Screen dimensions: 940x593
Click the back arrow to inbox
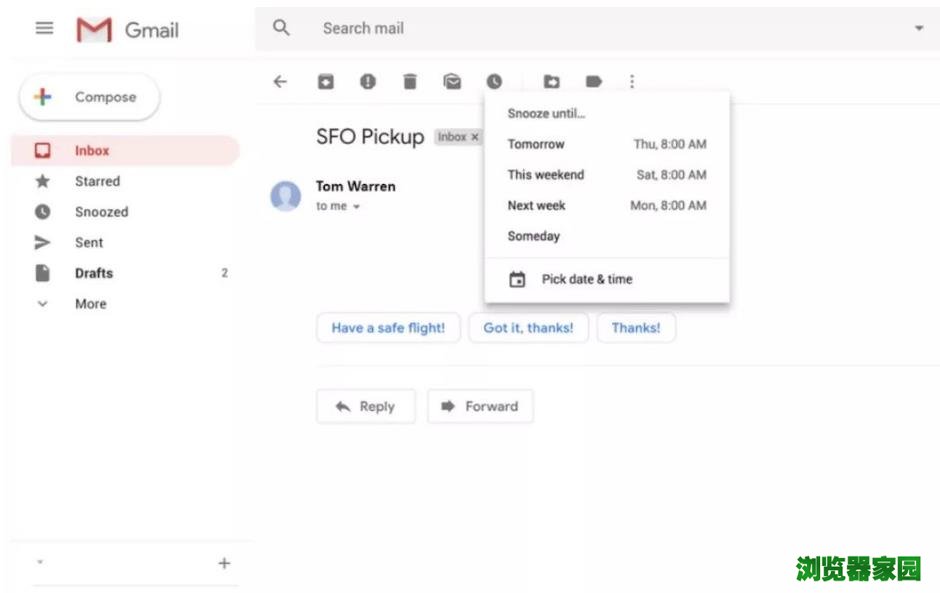click(x=280, y=82)
